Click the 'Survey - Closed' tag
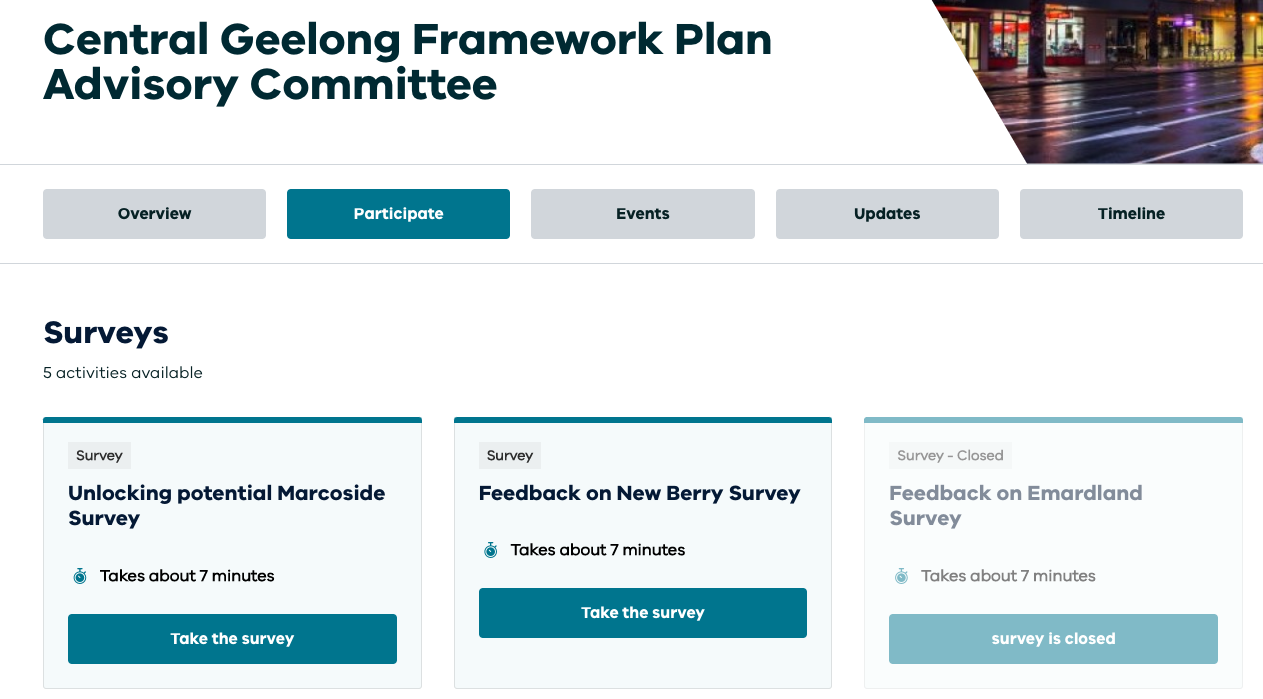 (950, 456)
